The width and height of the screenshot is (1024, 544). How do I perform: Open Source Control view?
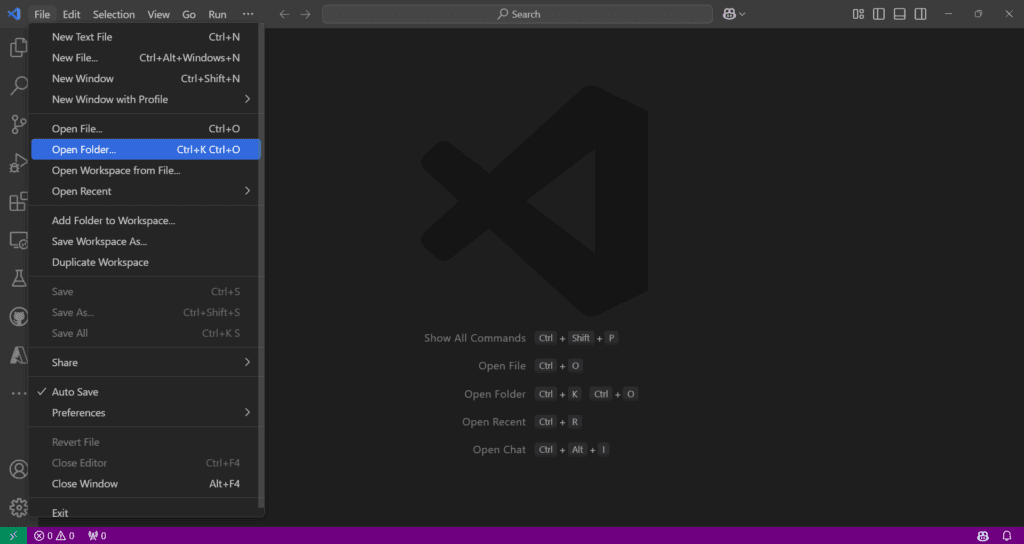point(18,124)
